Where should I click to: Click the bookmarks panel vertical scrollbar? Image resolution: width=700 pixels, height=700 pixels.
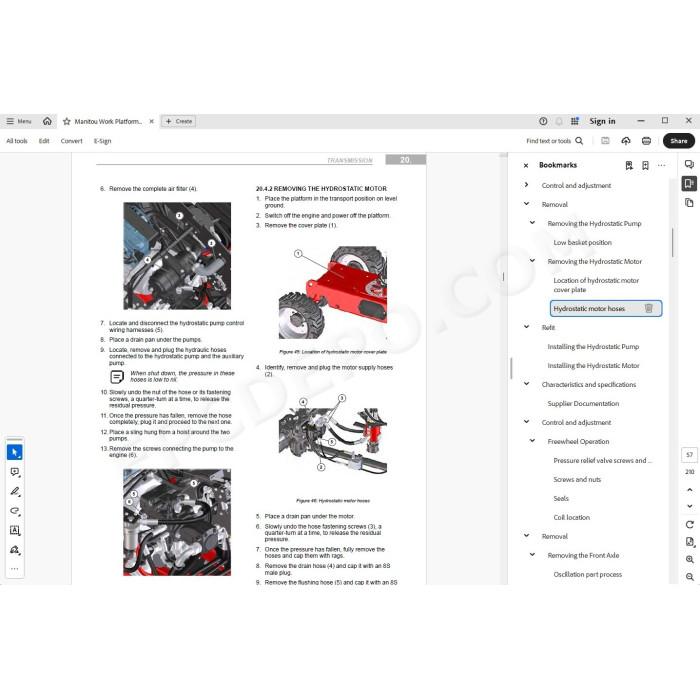click(672, 243)
